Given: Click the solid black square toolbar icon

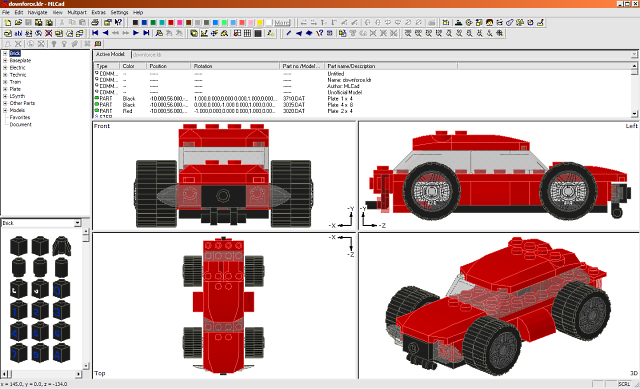Looking at the screenshot, I should (x=258, y=33).
